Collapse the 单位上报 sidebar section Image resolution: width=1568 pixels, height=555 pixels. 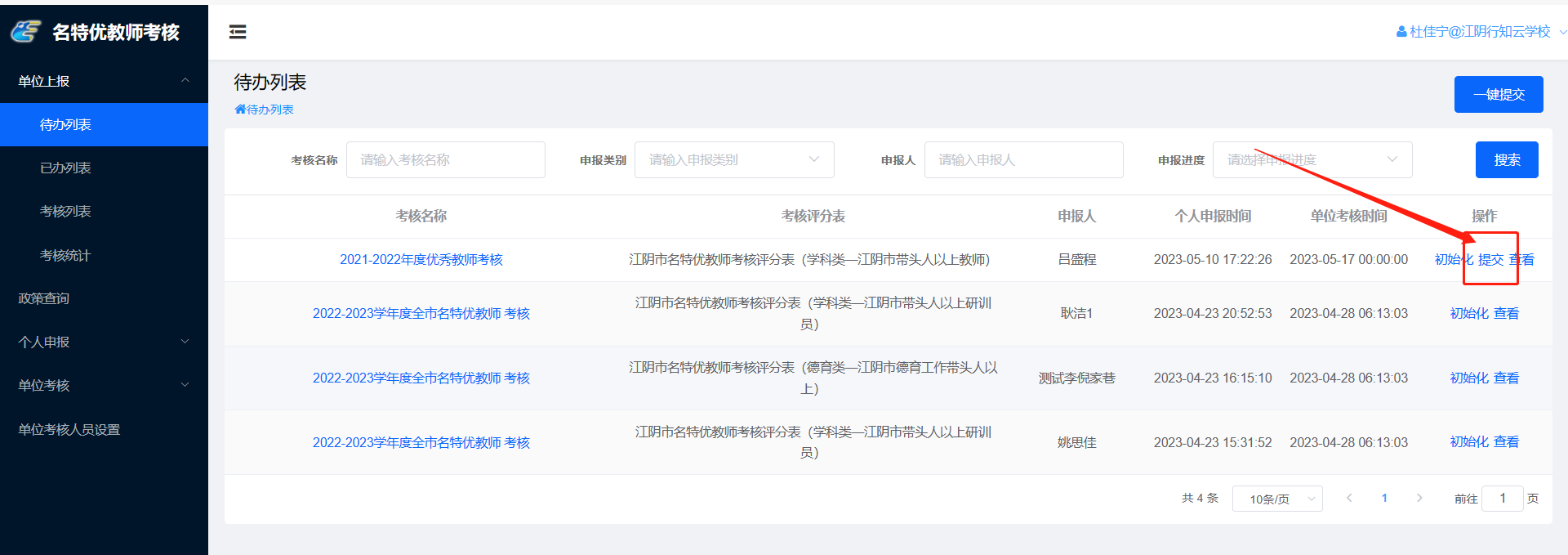(185, 81)
